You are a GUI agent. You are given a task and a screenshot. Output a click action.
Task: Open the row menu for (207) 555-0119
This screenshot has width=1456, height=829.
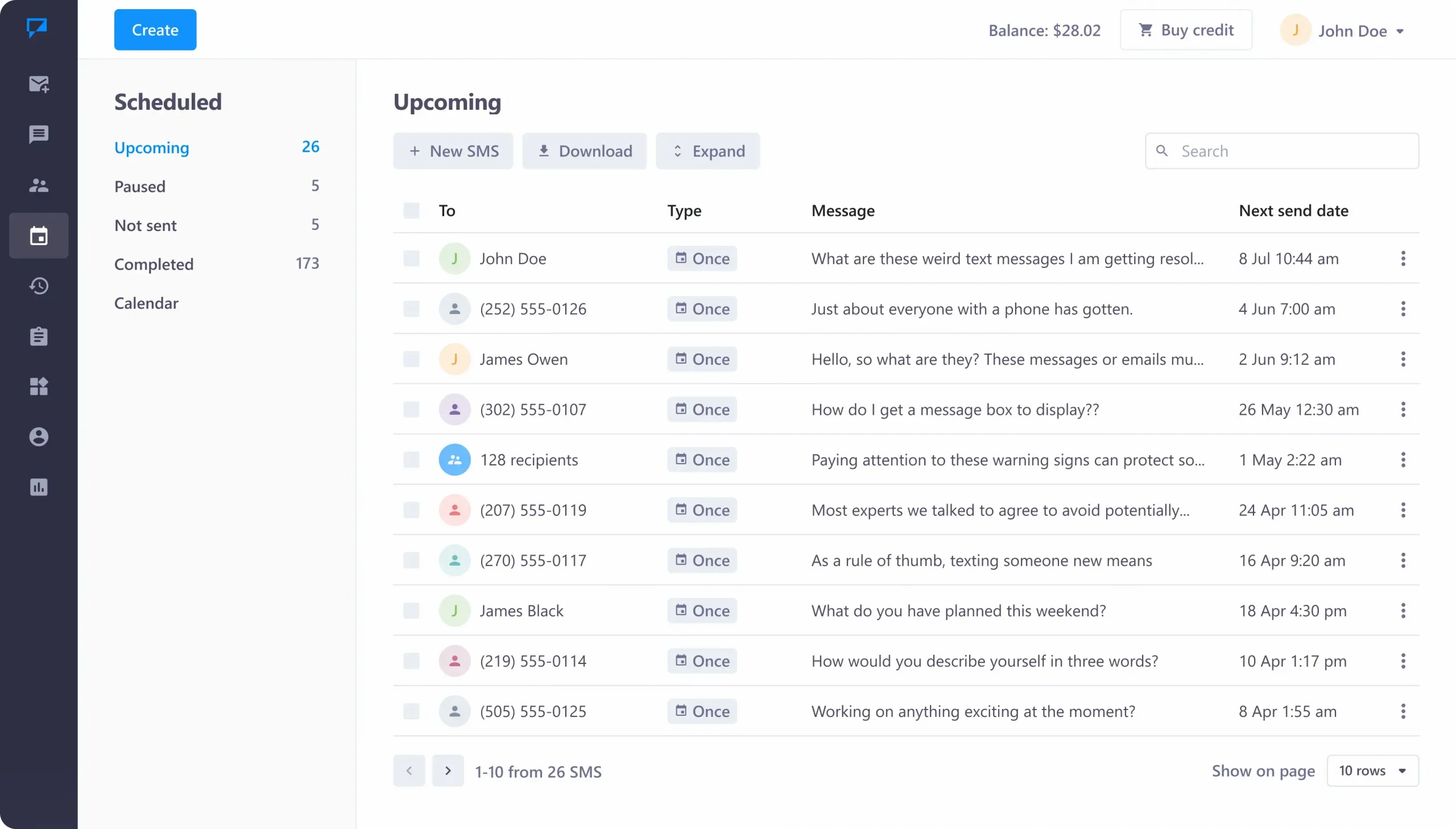[x=1403, y=510]
